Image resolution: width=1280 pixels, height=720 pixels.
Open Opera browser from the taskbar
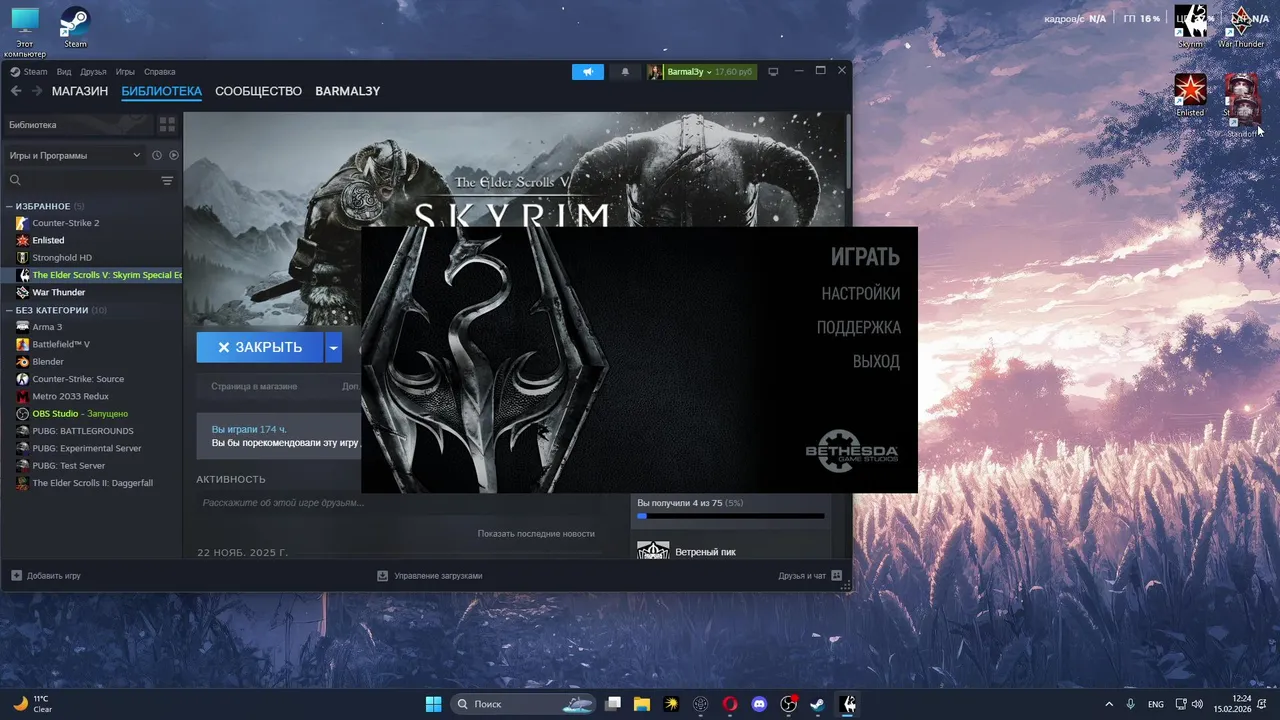click(730, 704)
